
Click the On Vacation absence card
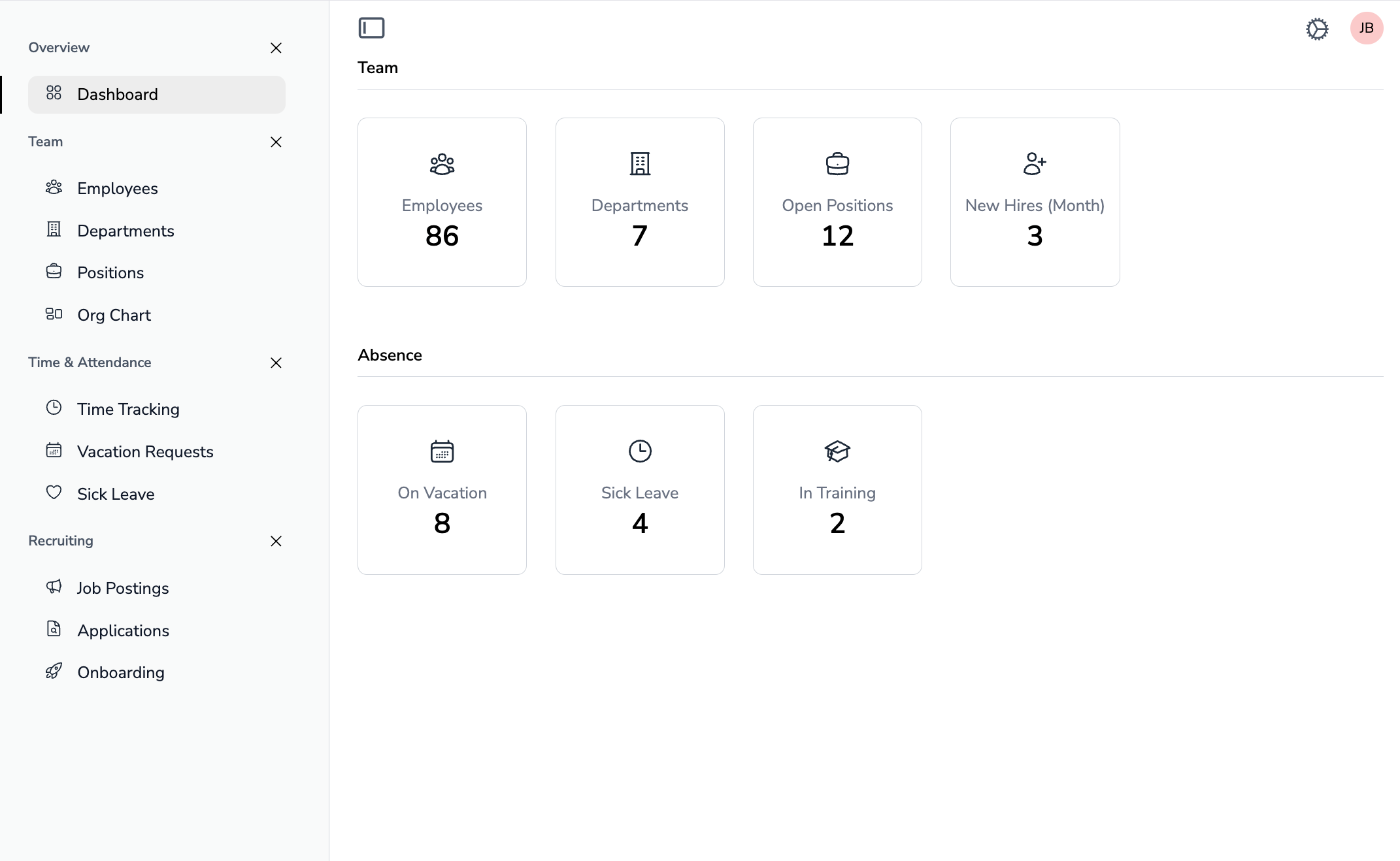pyautogui.click(x=442, y=490)
